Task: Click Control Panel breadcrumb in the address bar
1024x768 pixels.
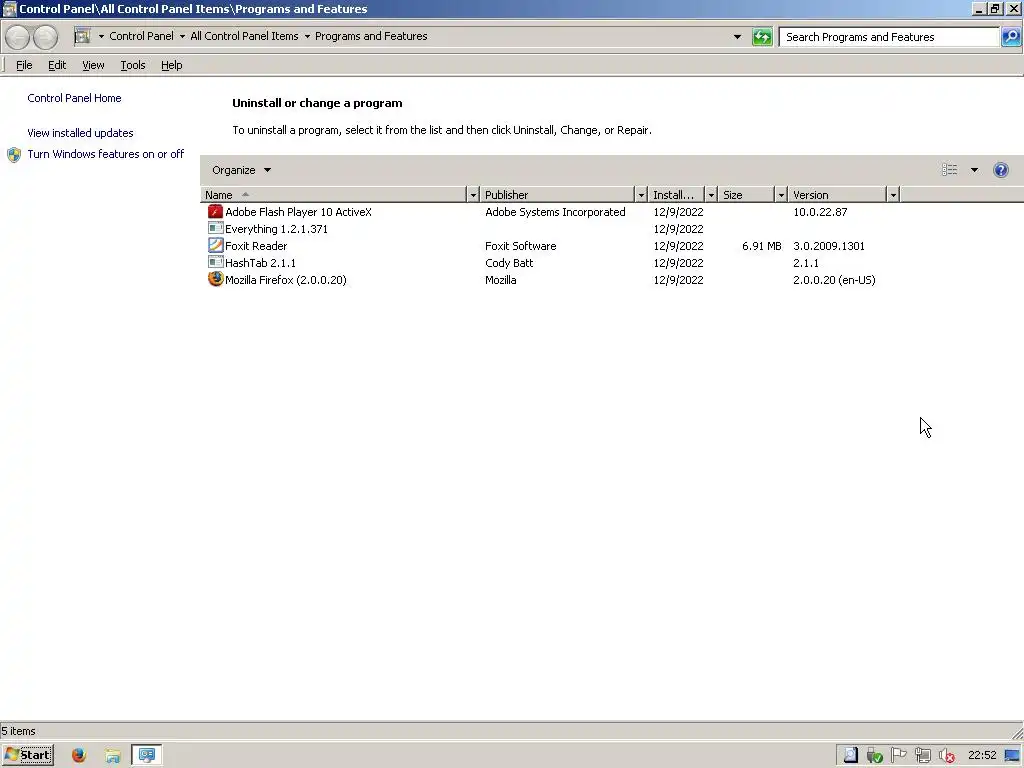Action: [142, 37]
